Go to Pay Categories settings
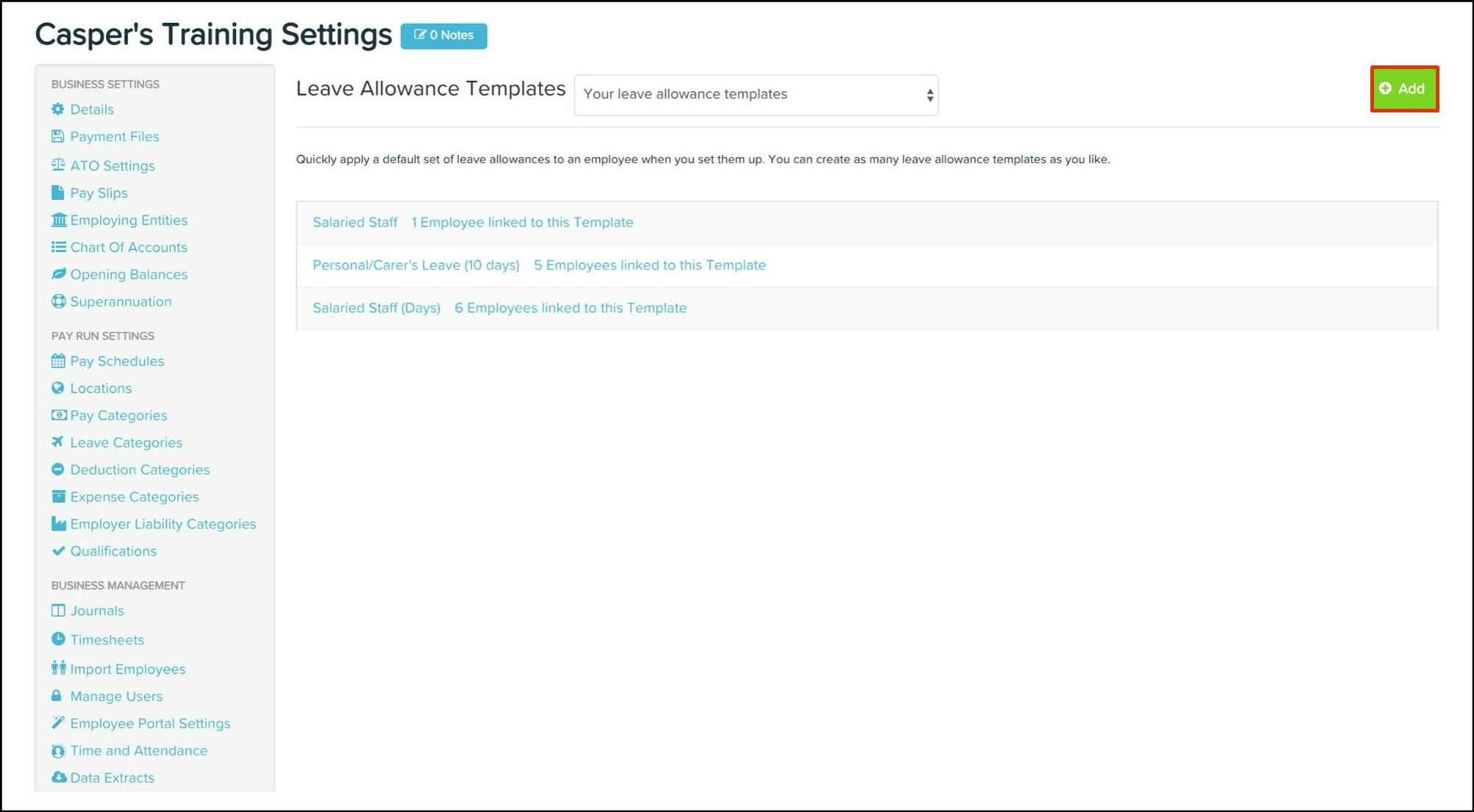1474x812 pixels. pyautogui.click(x=118, y=415)
